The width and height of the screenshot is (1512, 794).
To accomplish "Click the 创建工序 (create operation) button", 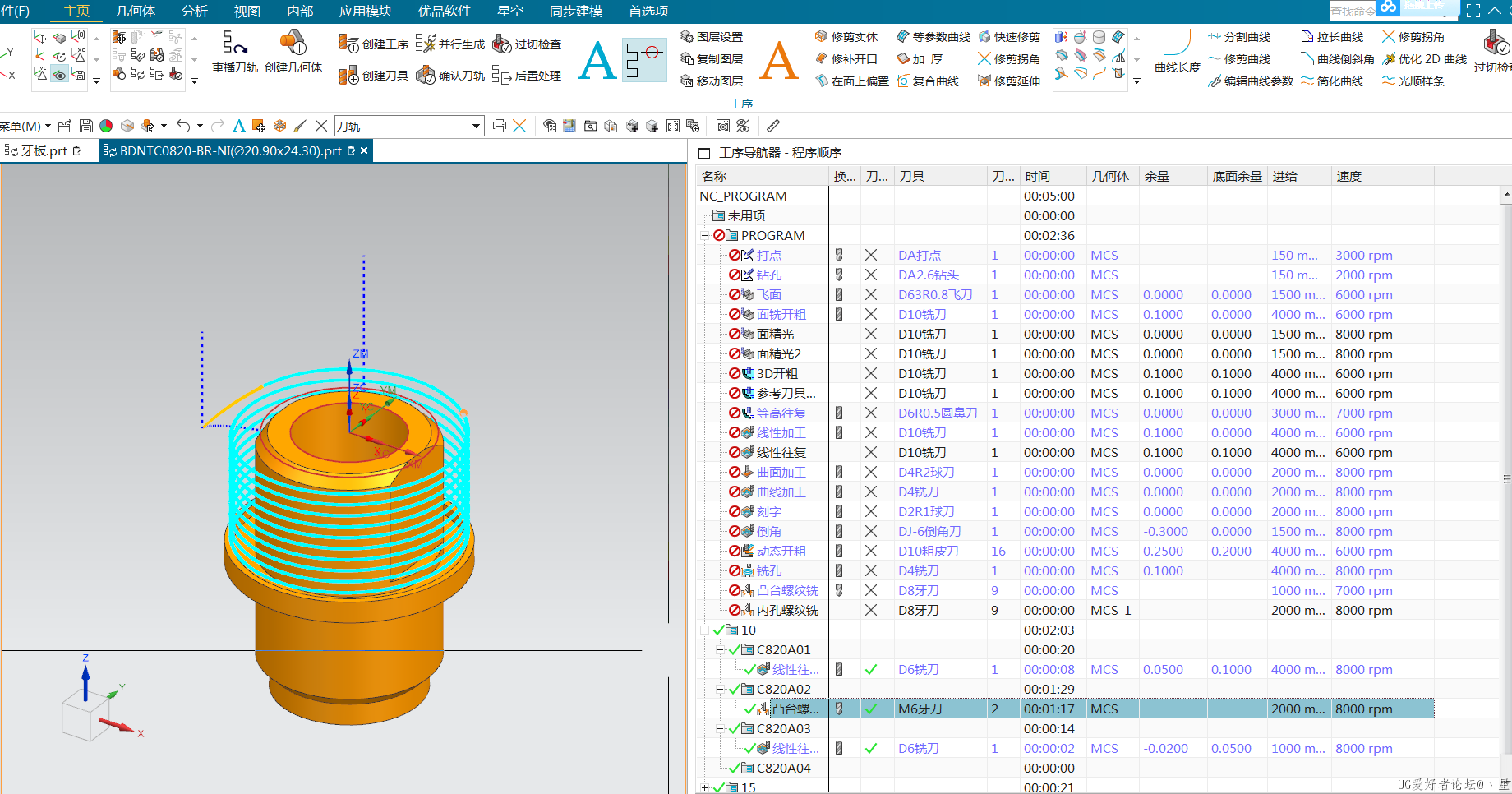I will click(x=373, y=44).
